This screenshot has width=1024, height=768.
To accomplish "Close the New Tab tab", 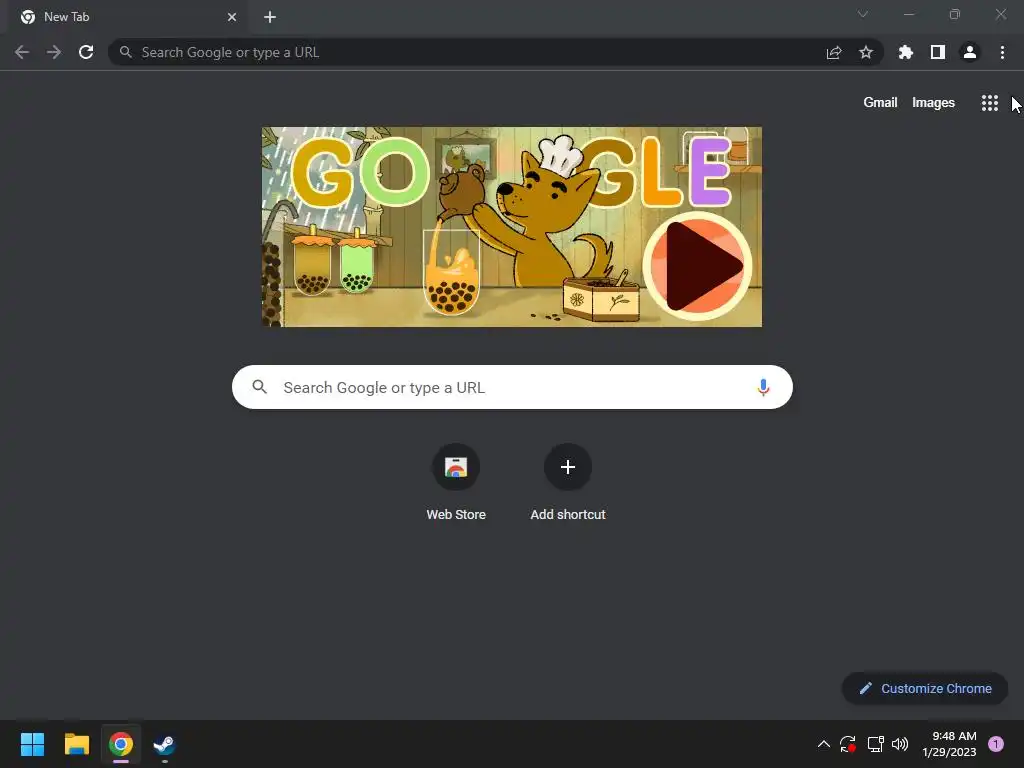I will click(x=232, y=17).
